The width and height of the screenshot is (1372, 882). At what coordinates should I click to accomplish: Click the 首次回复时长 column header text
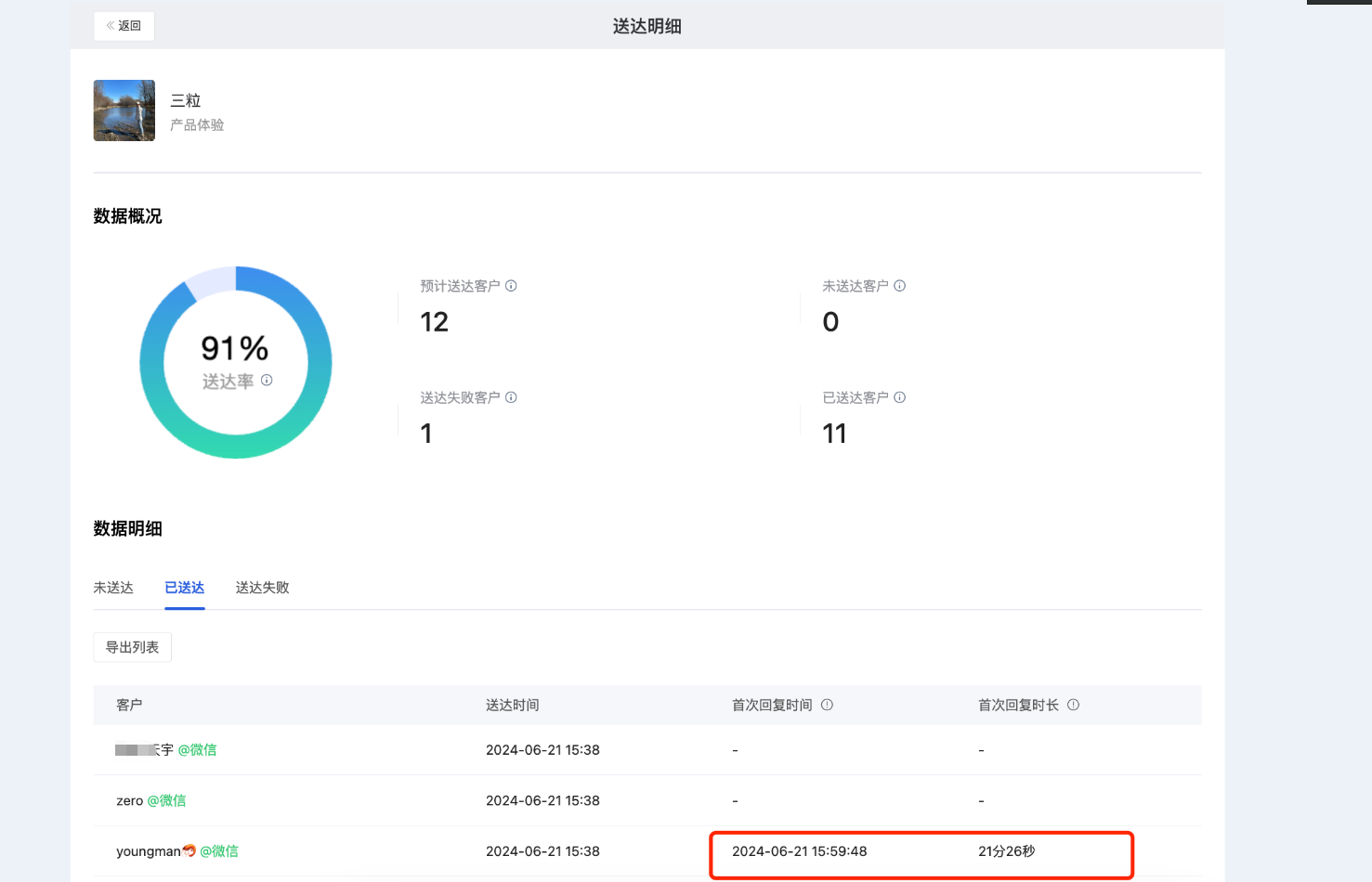coord(1018,706)
